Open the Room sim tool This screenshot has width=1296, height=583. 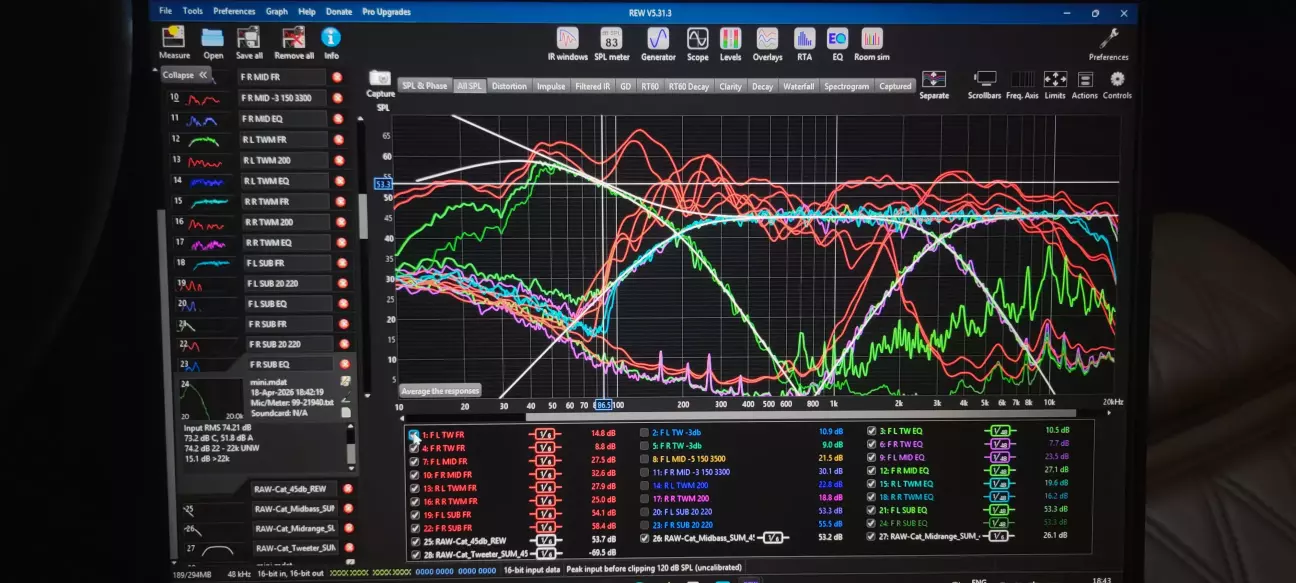(x=872, y=39)
